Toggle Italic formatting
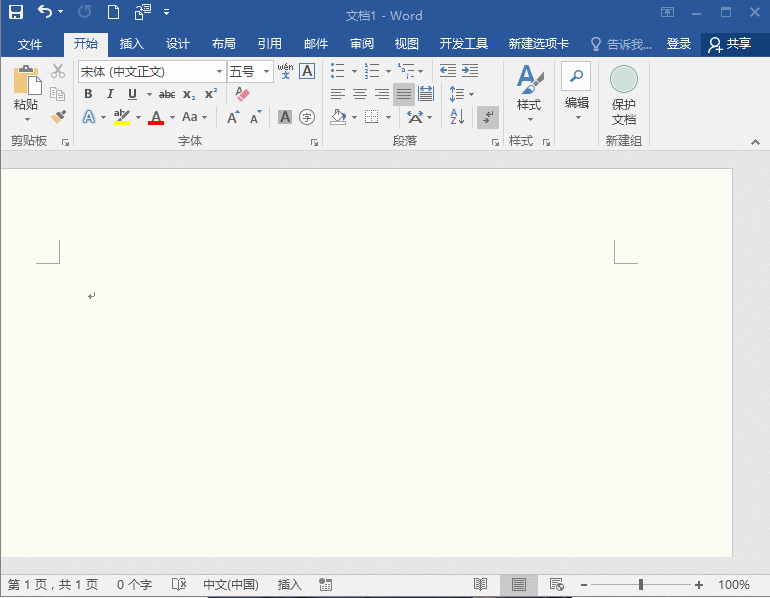This screenshot has height=598, width=770. point(110,94)
